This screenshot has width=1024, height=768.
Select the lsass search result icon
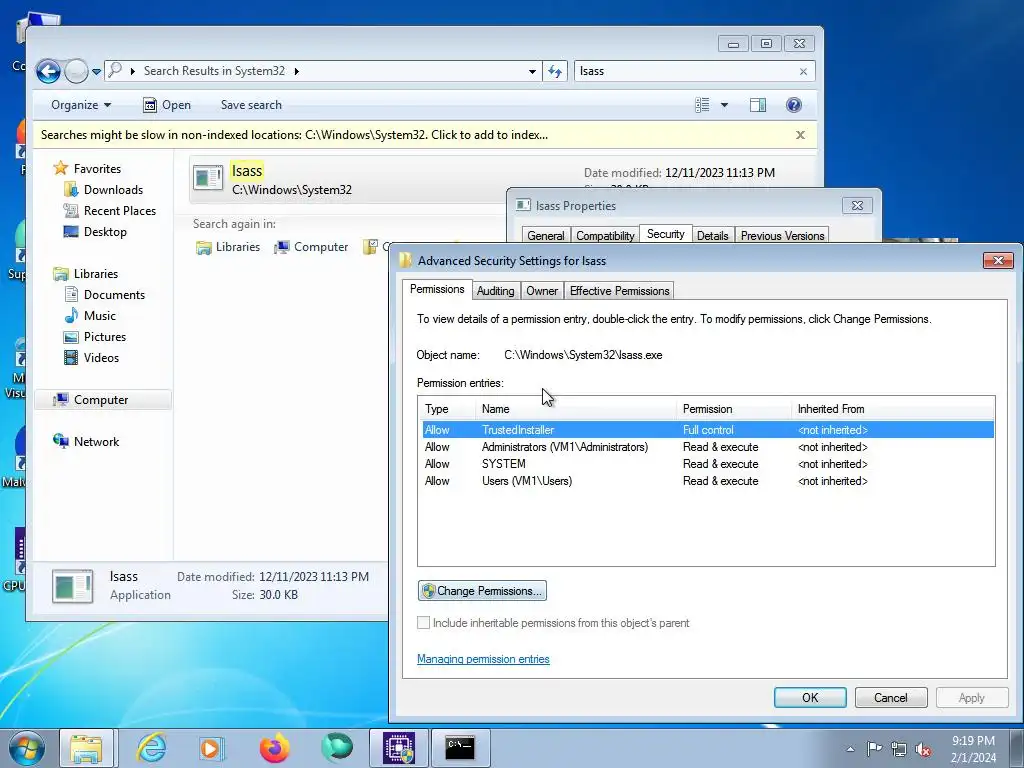[208, 177]
